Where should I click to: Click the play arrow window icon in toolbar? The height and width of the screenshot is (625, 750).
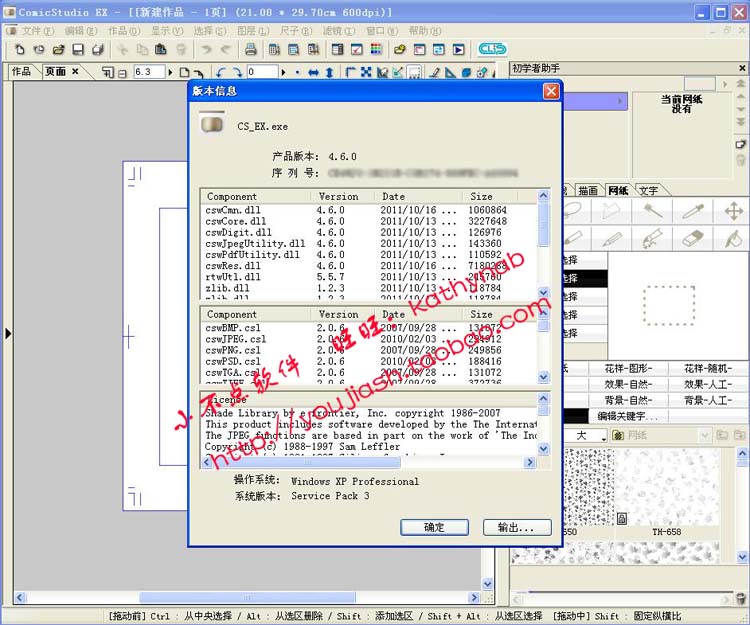(458, 49)
